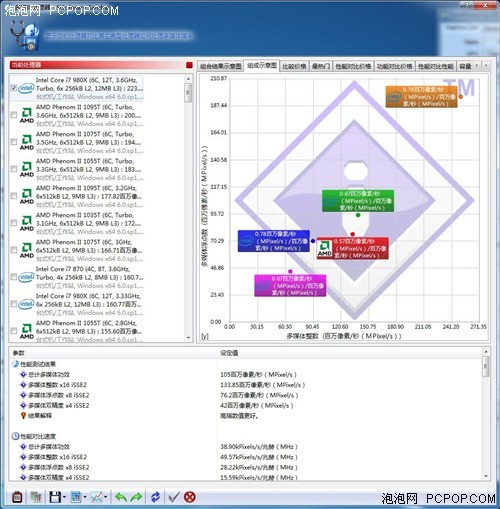Click the floppy disk save icon
The height and width of the screenshot is (509, 500).
pos(55,497)
